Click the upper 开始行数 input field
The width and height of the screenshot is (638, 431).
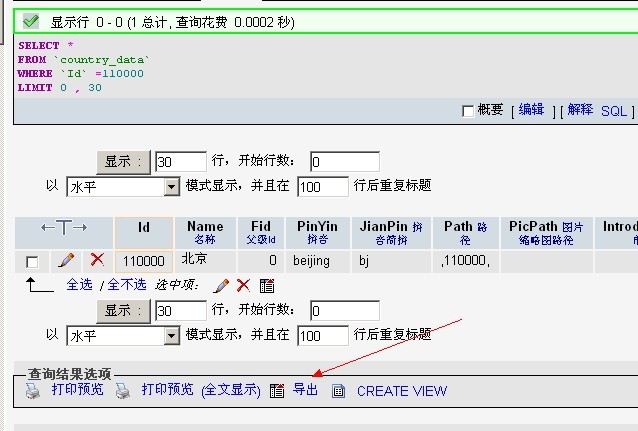[x=344, y=162]
